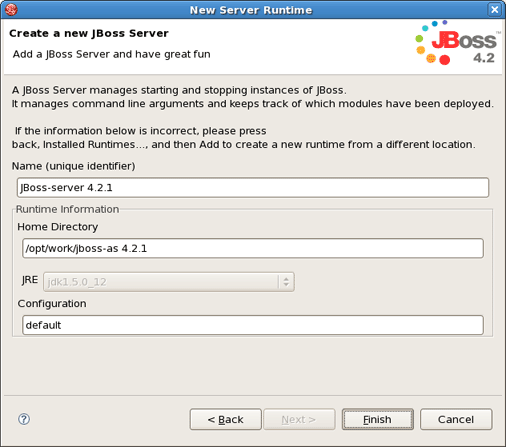The height and width of the screenshot is (447, 506).
Task: Close the New Server Runtime dialog
Action: tap(494, 10)
